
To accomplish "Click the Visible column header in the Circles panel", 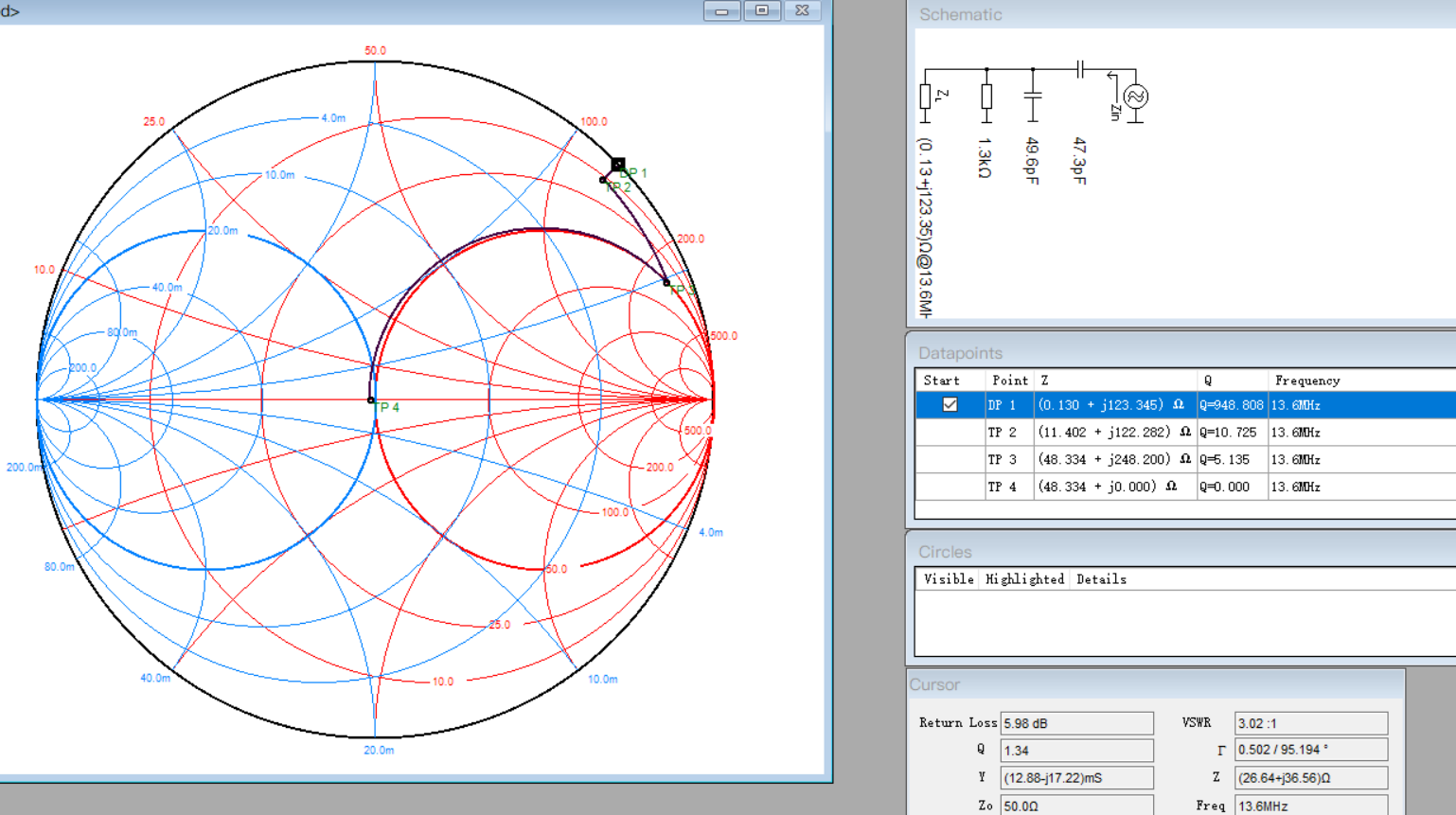I will click(947, 578).
